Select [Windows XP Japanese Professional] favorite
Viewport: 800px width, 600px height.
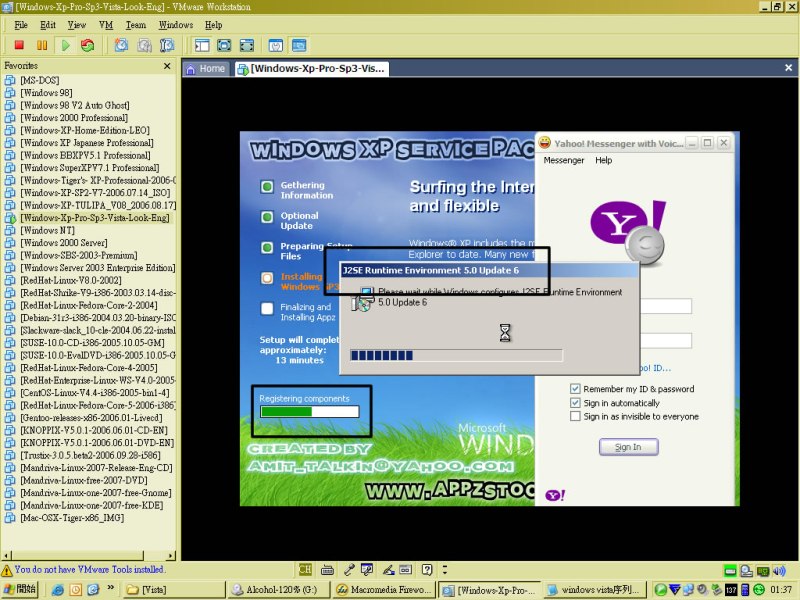[87, 143]
